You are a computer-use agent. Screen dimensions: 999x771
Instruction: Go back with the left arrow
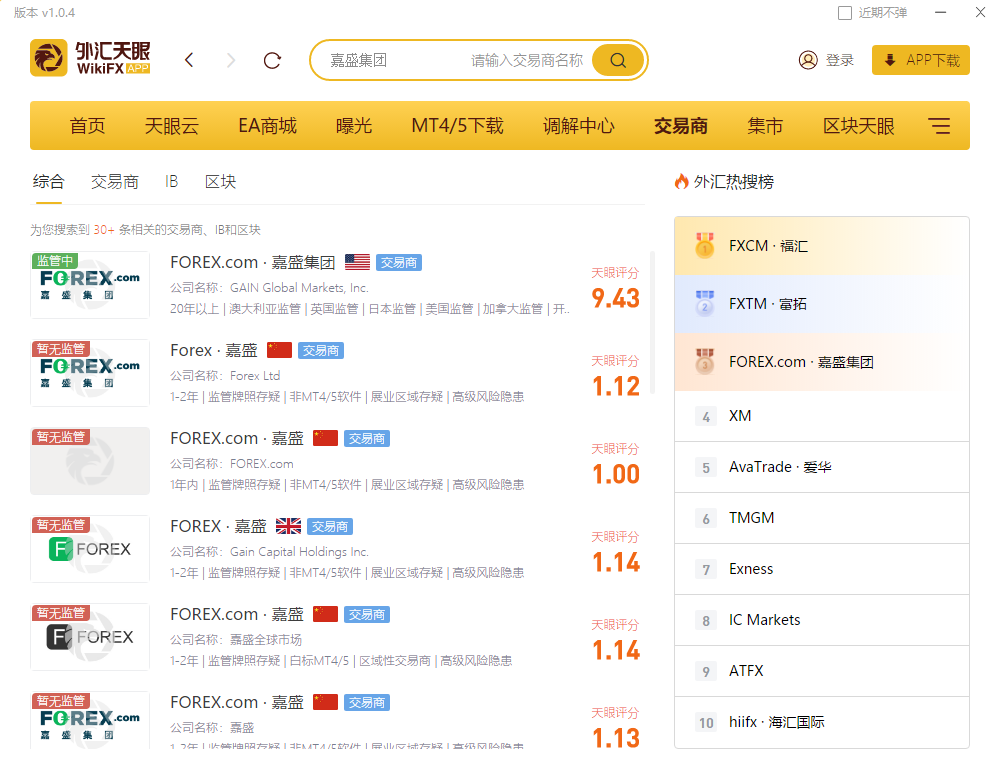click(x=190, y=60)
